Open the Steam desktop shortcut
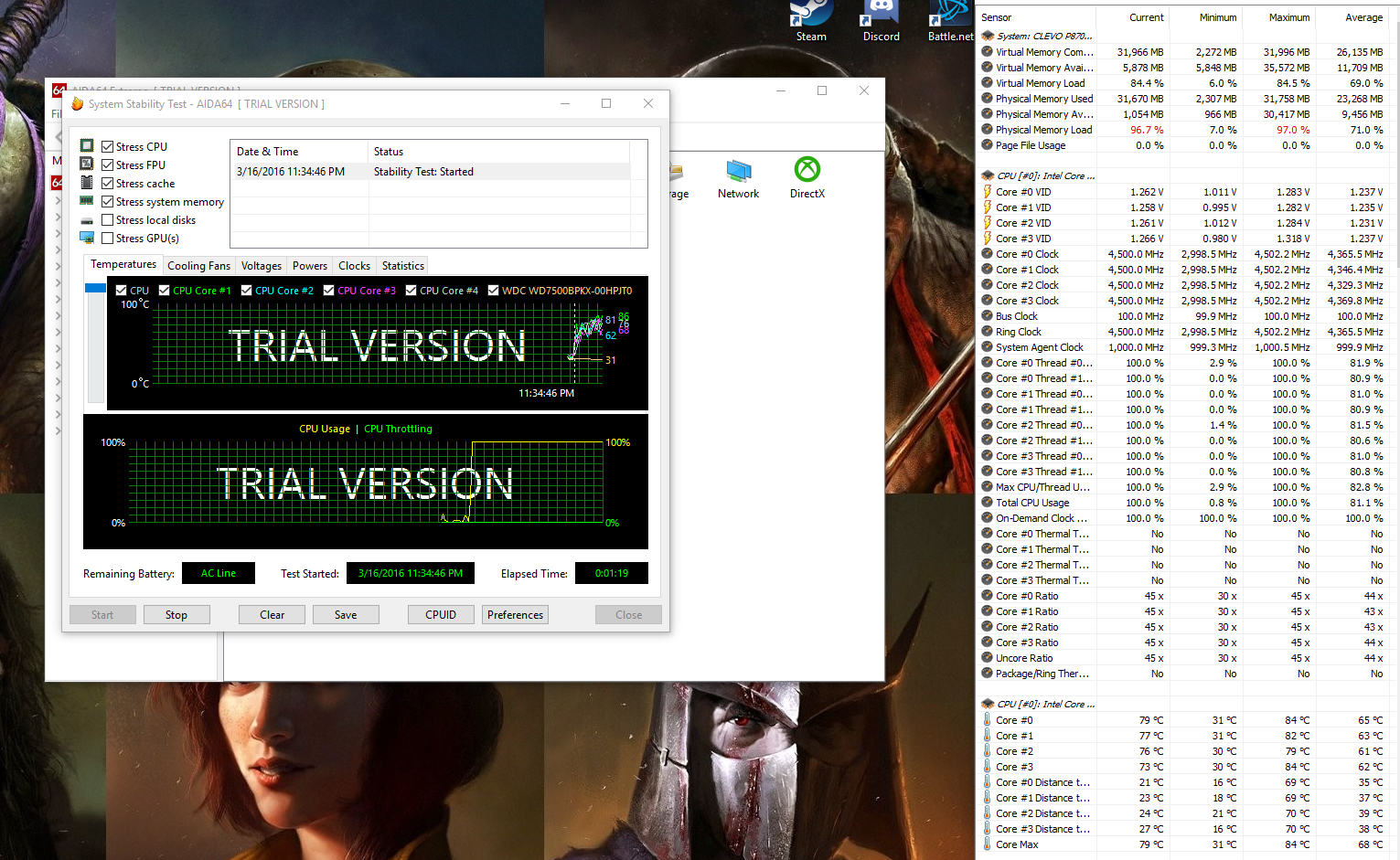Viewport: 1400px width, 860px height. [x=811, y=20]
